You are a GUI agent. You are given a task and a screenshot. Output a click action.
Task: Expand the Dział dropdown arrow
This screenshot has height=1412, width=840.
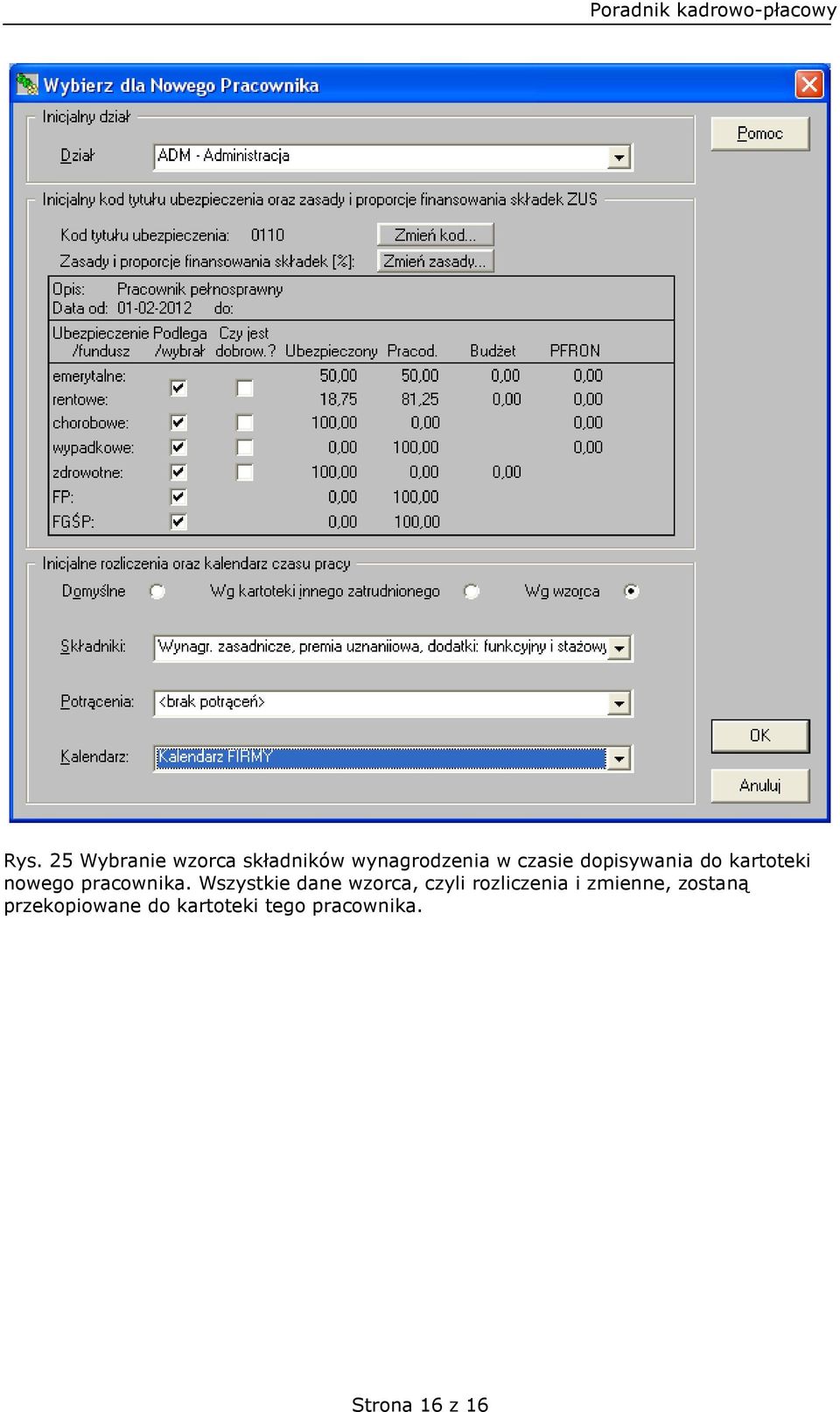point(619,158)
